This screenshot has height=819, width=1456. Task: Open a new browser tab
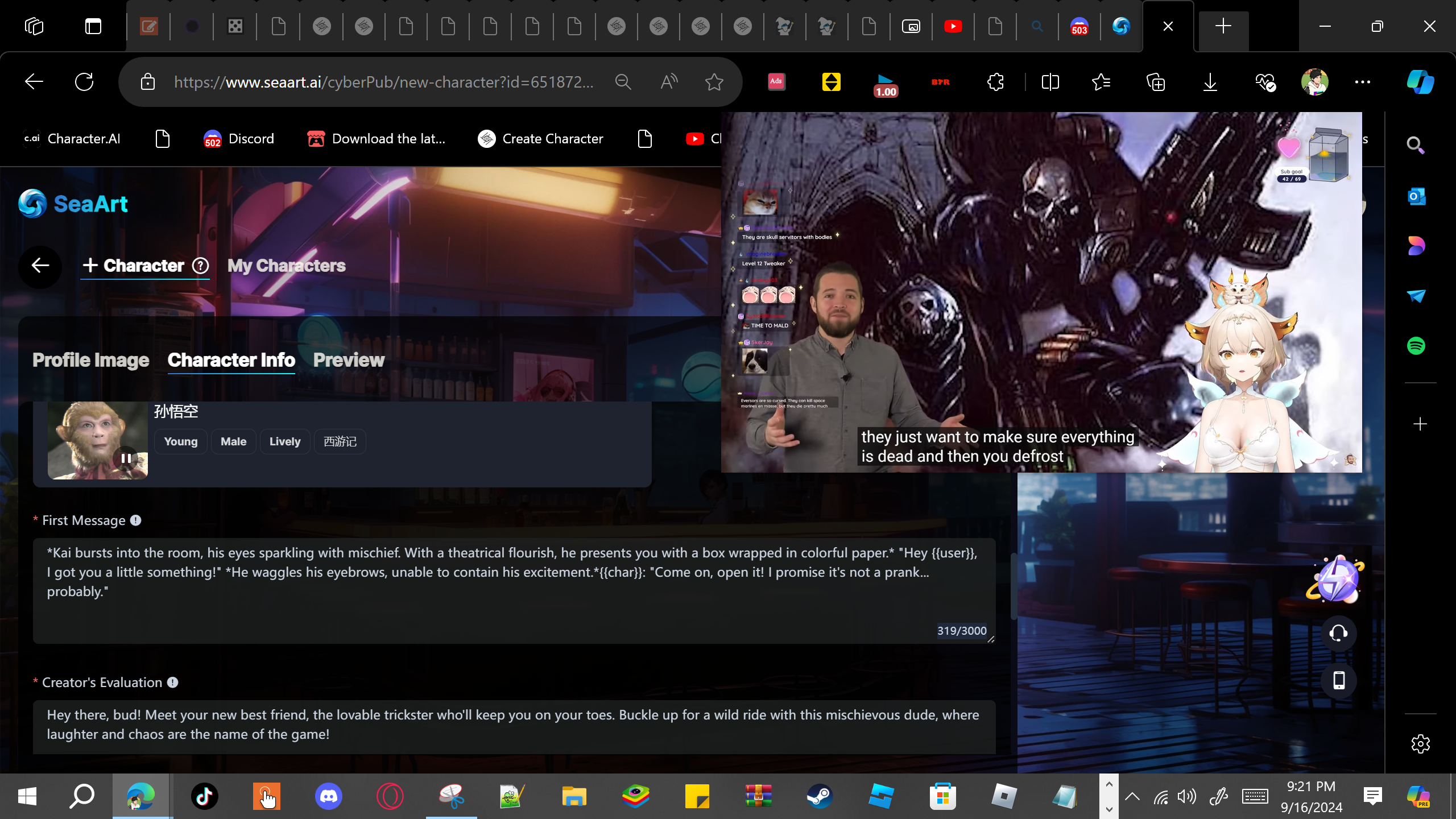[1223, 26]
